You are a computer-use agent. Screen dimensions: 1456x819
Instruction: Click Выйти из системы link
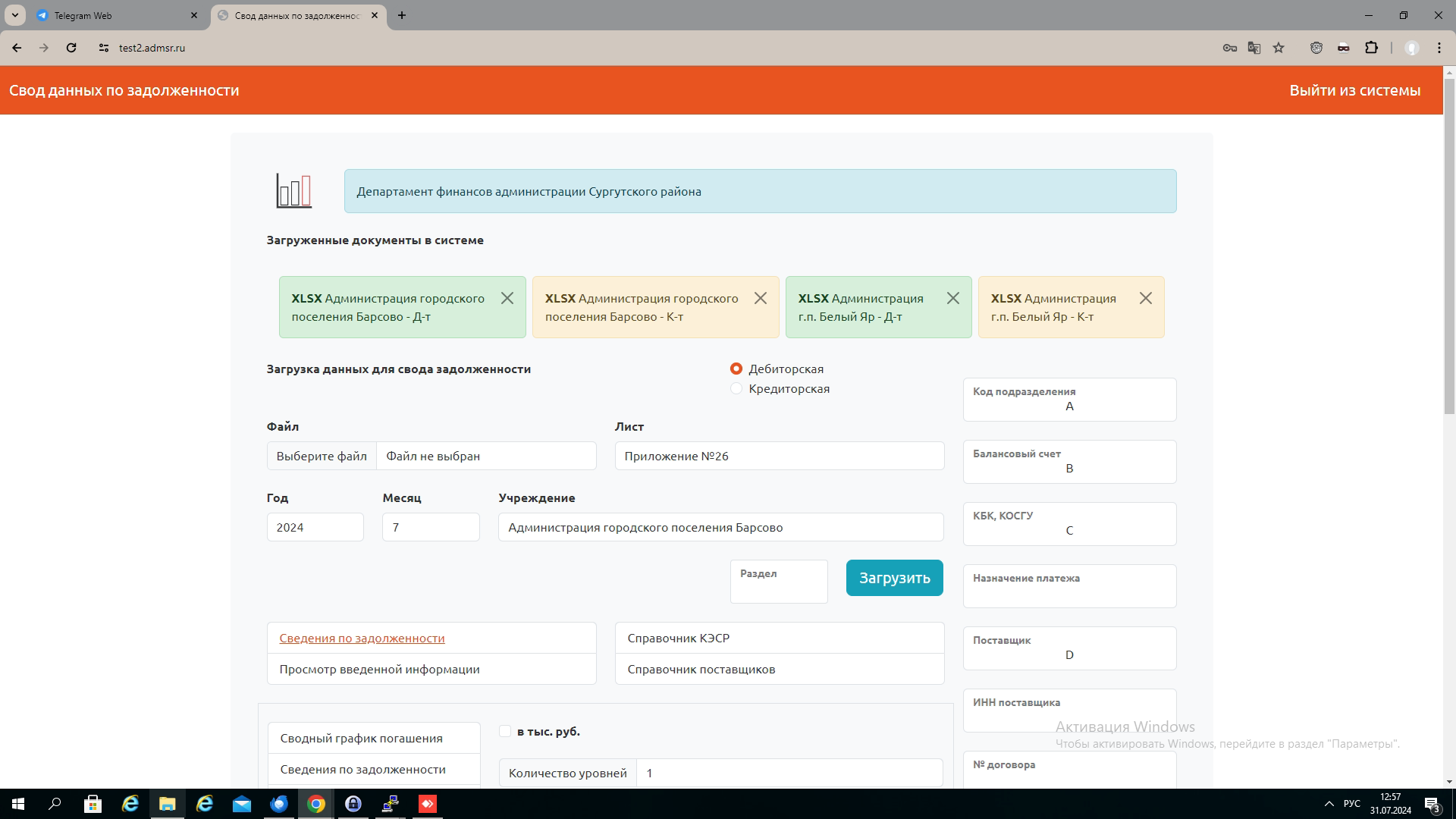pos(1354,90)
